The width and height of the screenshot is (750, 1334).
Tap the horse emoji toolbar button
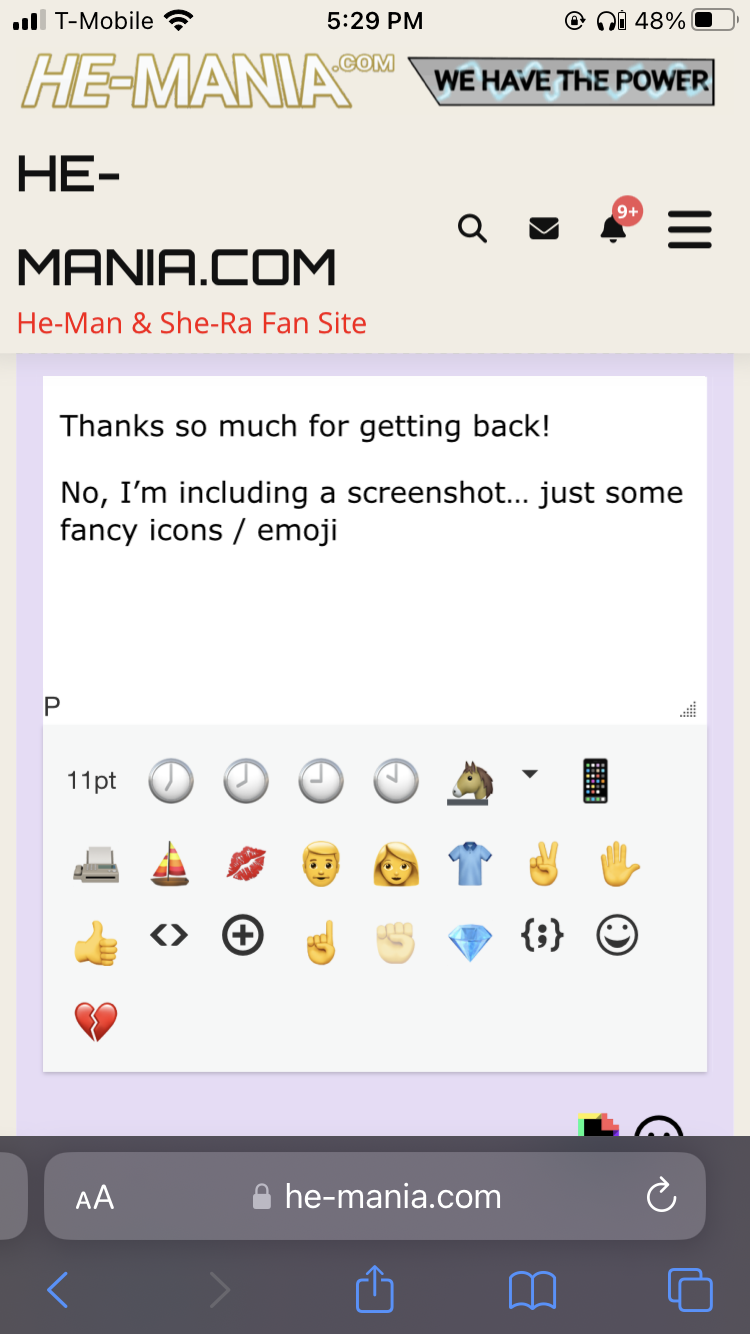470,781
